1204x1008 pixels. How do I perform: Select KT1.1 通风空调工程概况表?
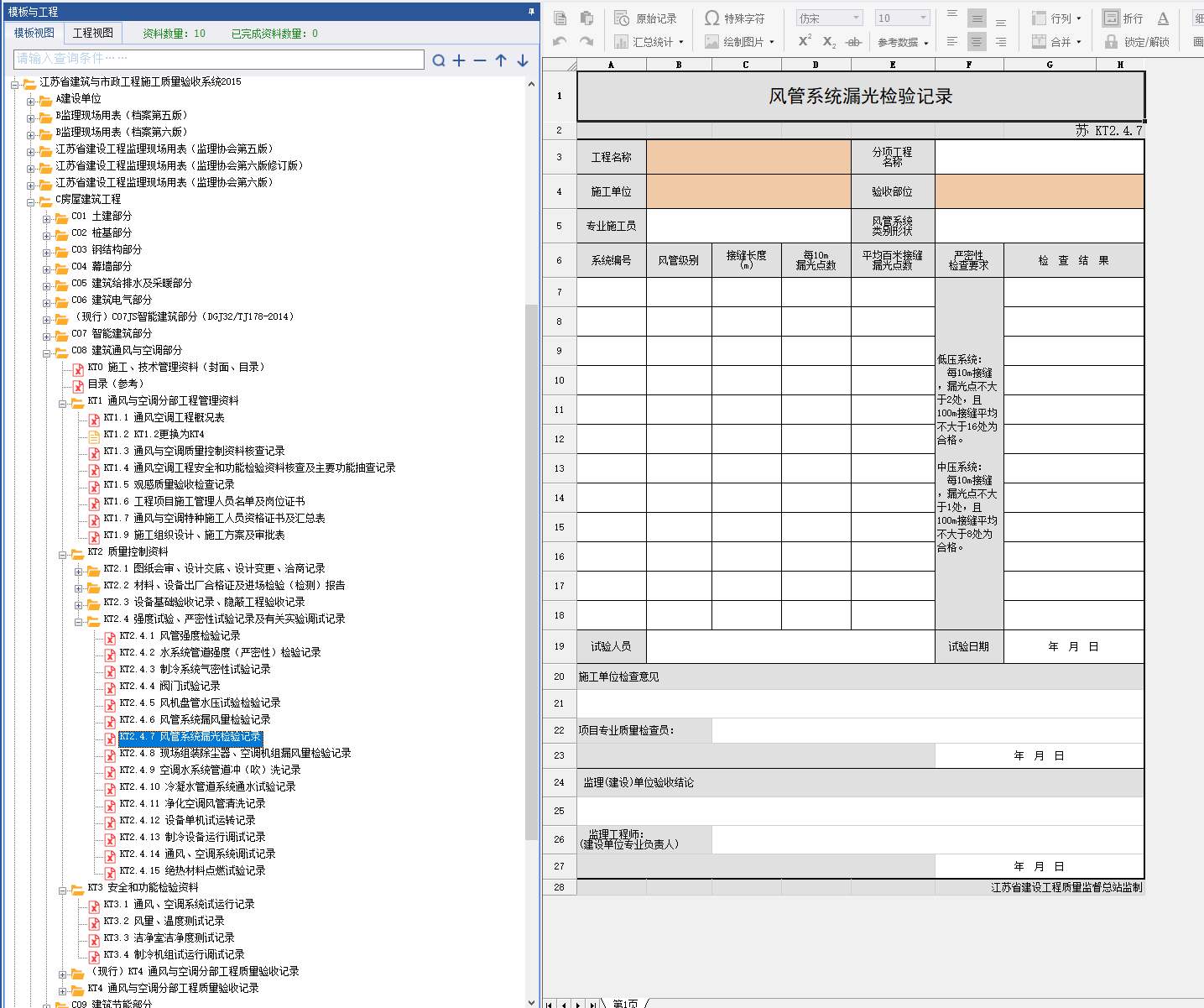tap(164, 418)
